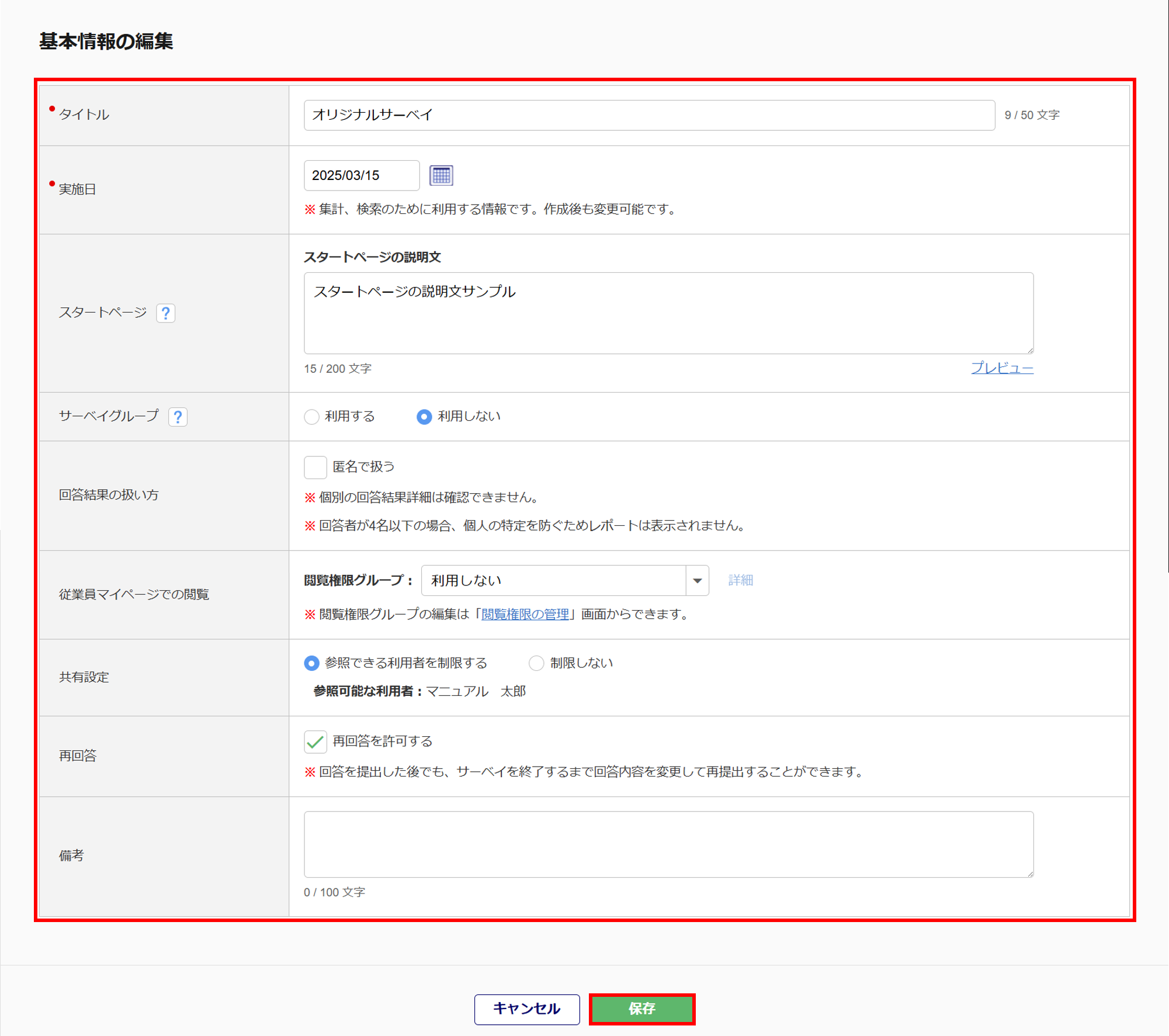Click the Survey Group help question icon
1169x1036 pixels.
tap(178, 417)
